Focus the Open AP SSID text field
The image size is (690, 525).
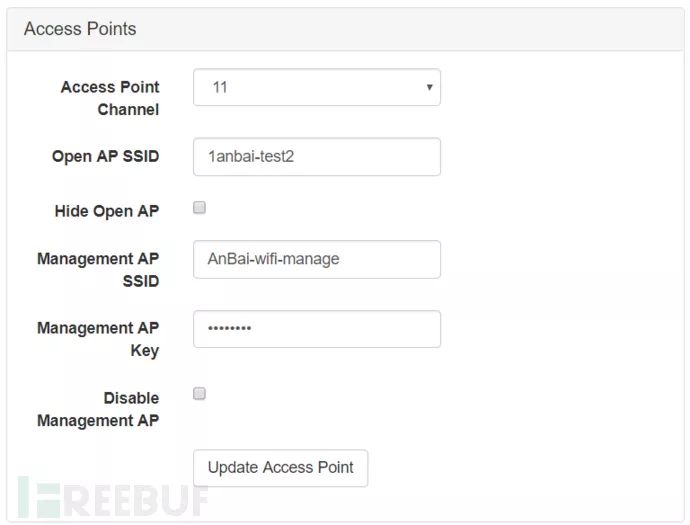[x=316, y=156]
